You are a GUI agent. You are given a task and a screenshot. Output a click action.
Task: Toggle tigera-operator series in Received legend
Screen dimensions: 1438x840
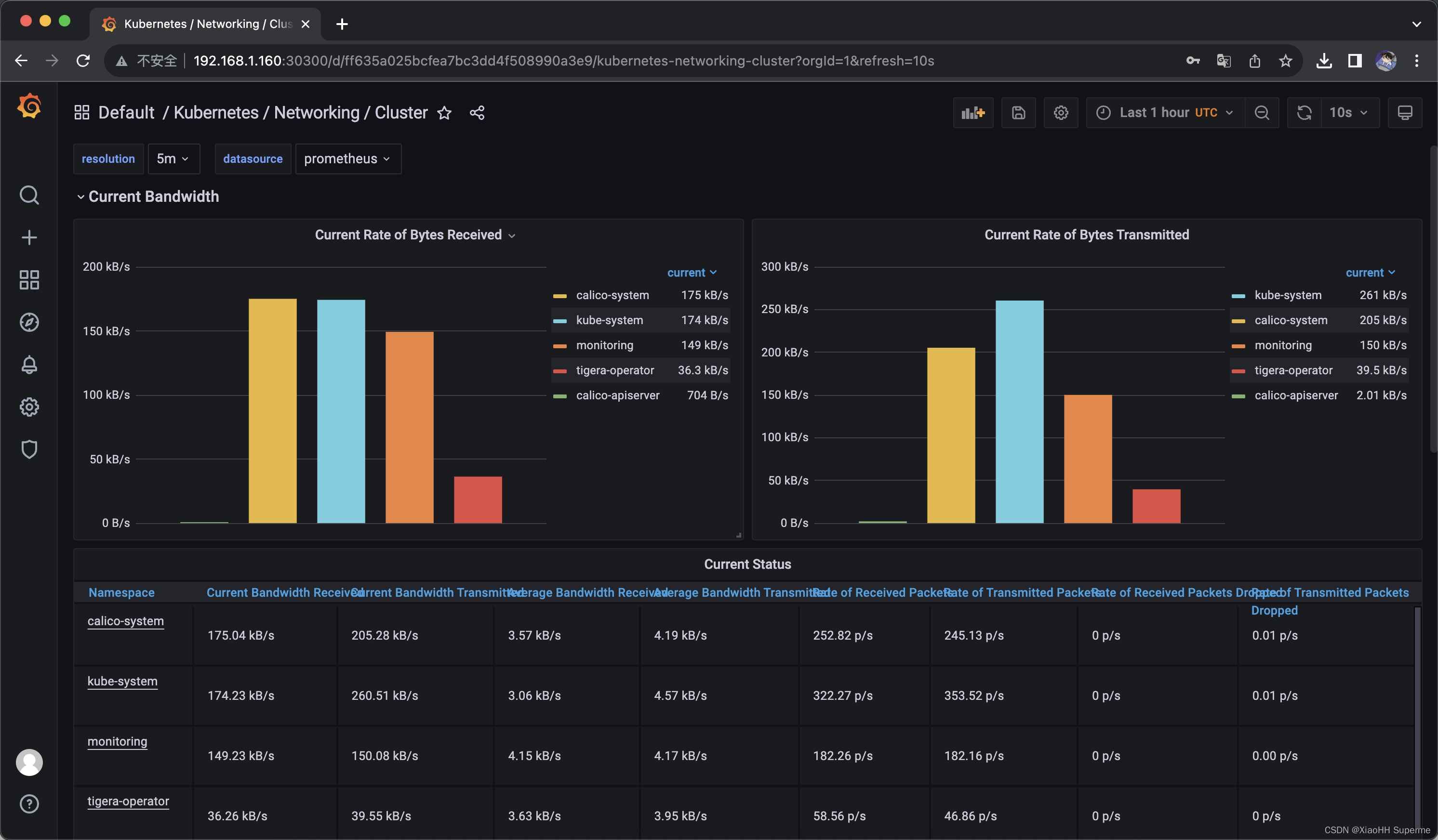(614, 370)
